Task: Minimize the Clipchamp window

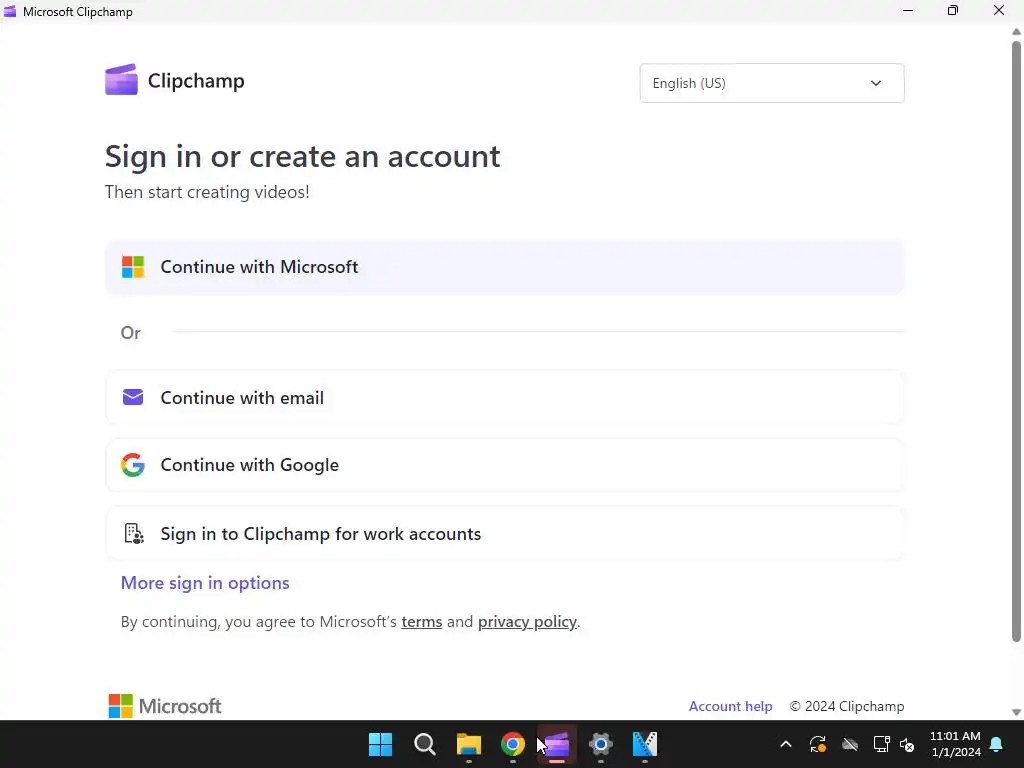Action: pos(908,10)
